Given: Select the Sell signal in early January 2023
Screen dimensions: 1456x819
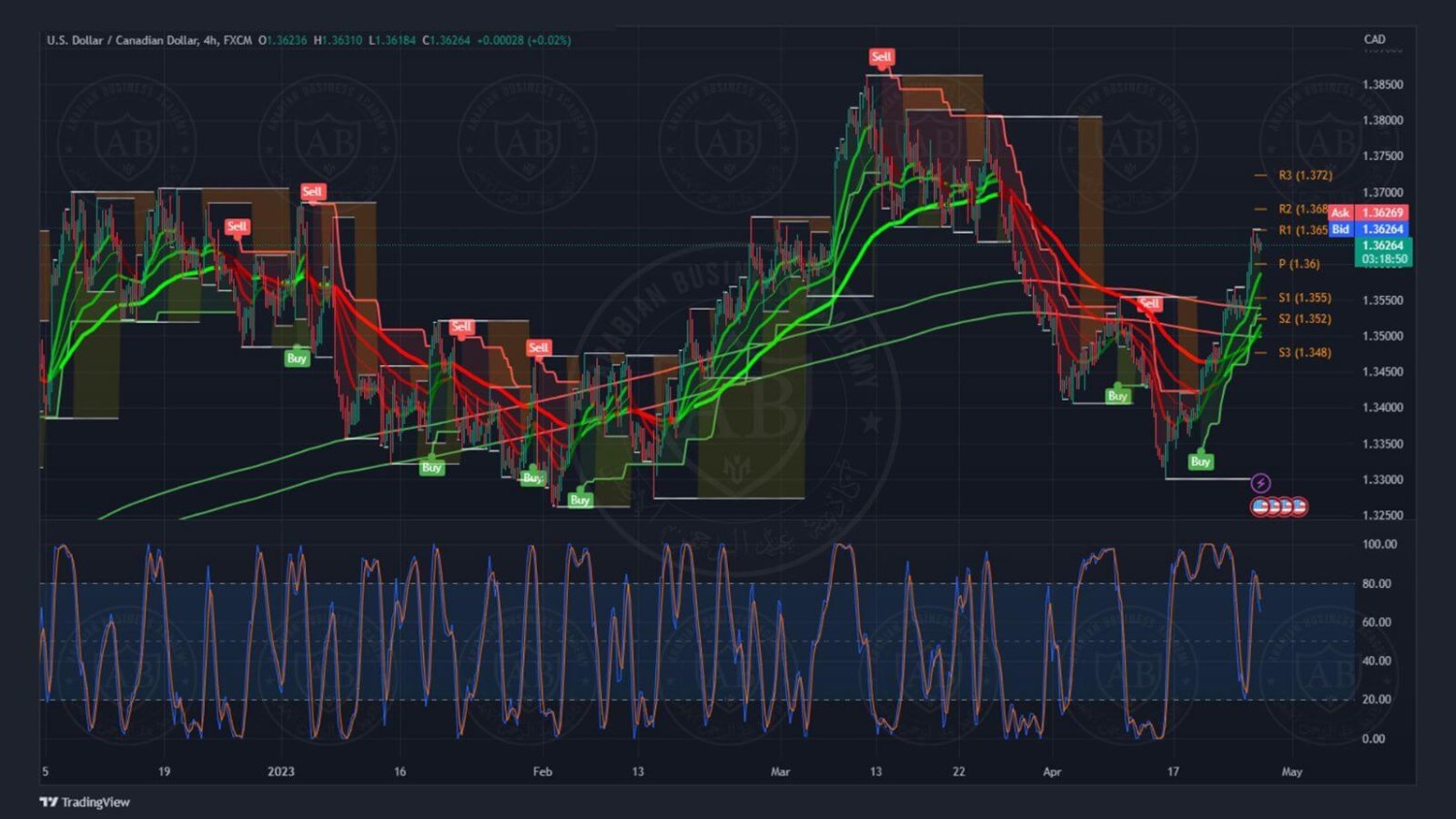Looking at the screenshot, I should [312, 192].
